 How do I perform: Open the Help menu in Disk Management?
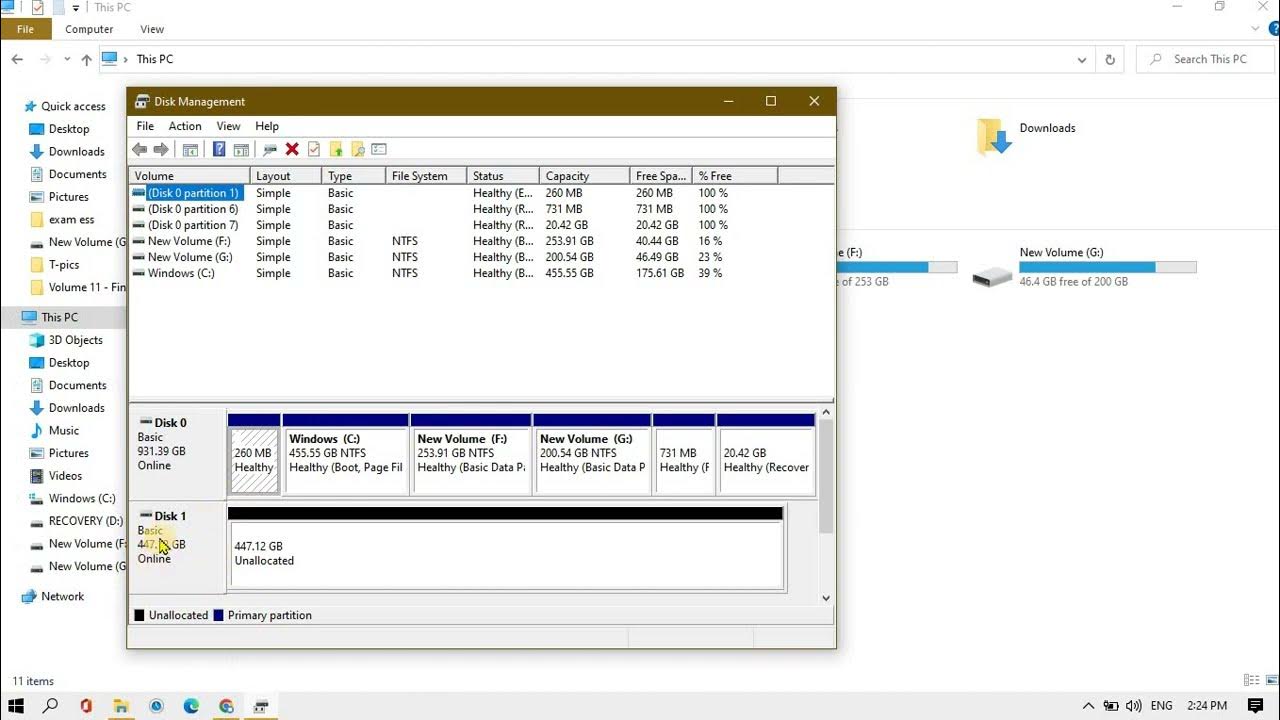267,126
